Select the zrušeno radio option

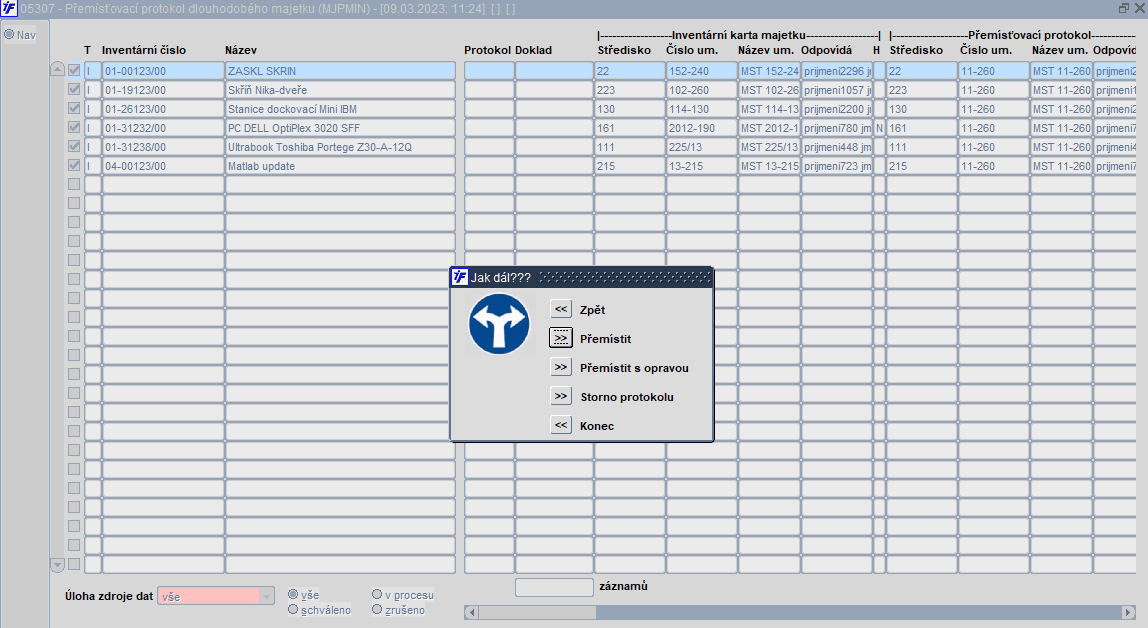point(377,609)
